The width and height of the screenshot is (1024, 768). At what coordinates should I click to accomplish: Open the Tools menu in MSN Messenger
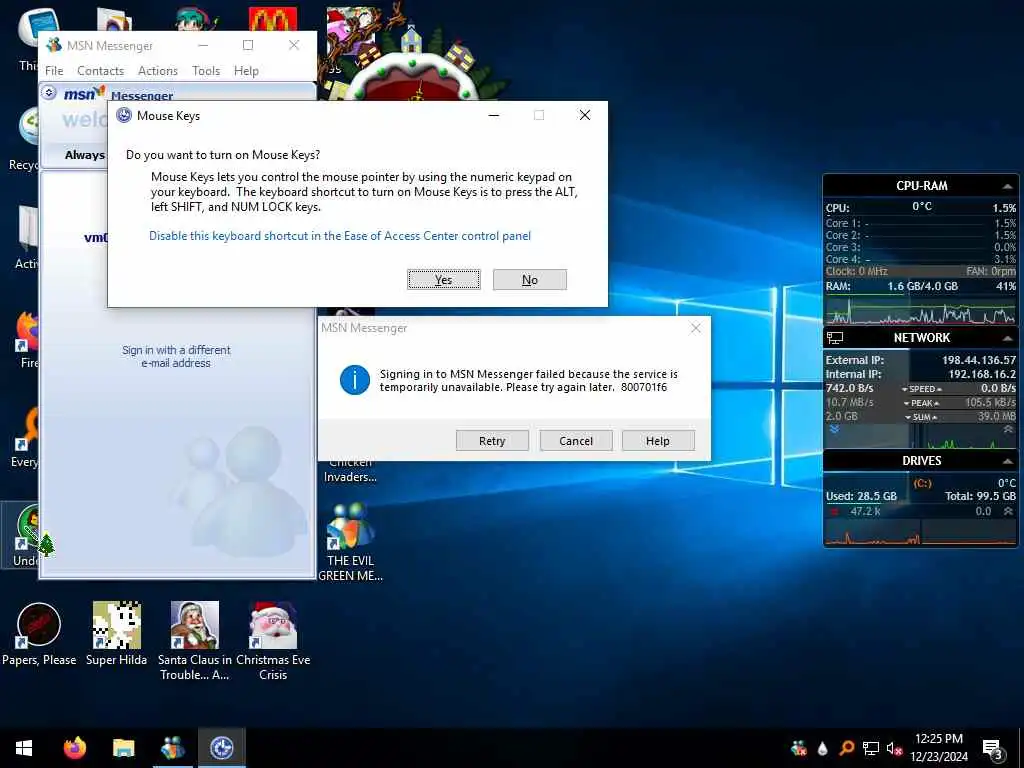coord(206,71)
